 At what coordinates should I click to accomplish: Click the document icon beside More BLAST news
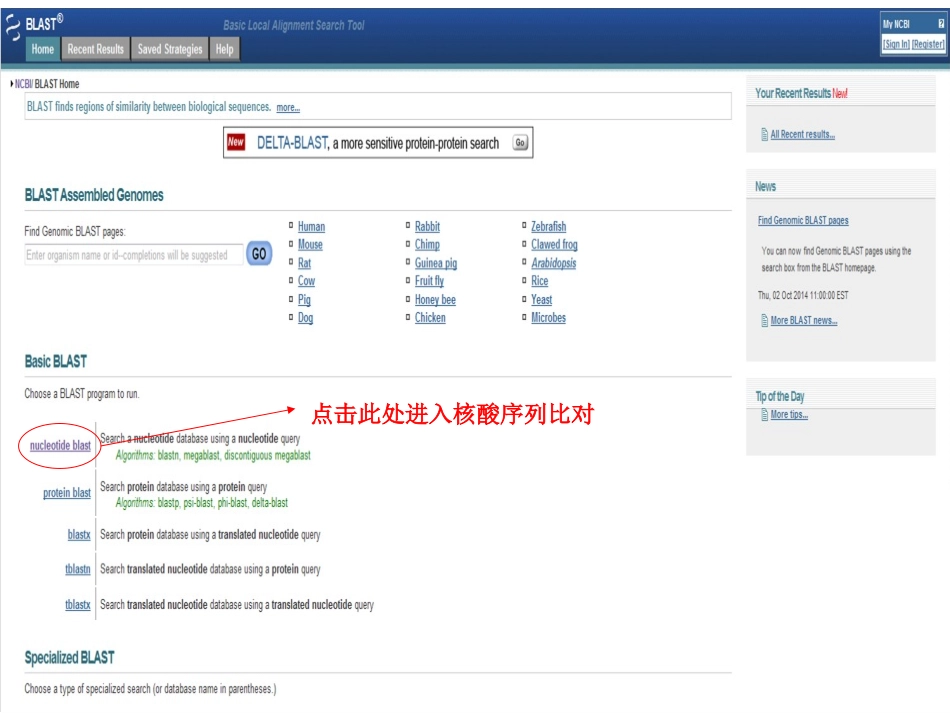765,320
